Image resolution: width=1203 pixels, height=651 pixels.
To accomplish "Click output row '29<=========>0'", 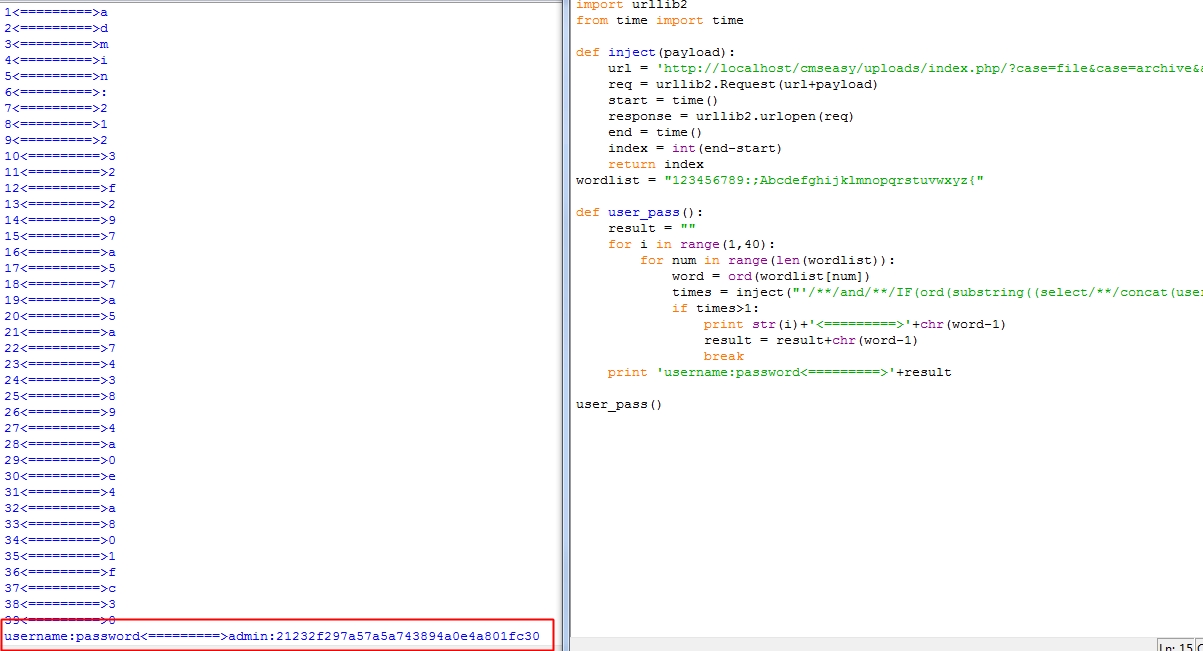I will click(60, 460).
